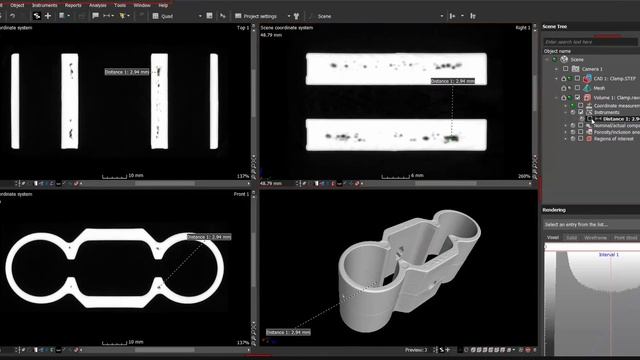Toggle Nominal/actual comparison checkbox
Image resolution: width=640 pixels, height=360 pixels.
coord(580,126)
